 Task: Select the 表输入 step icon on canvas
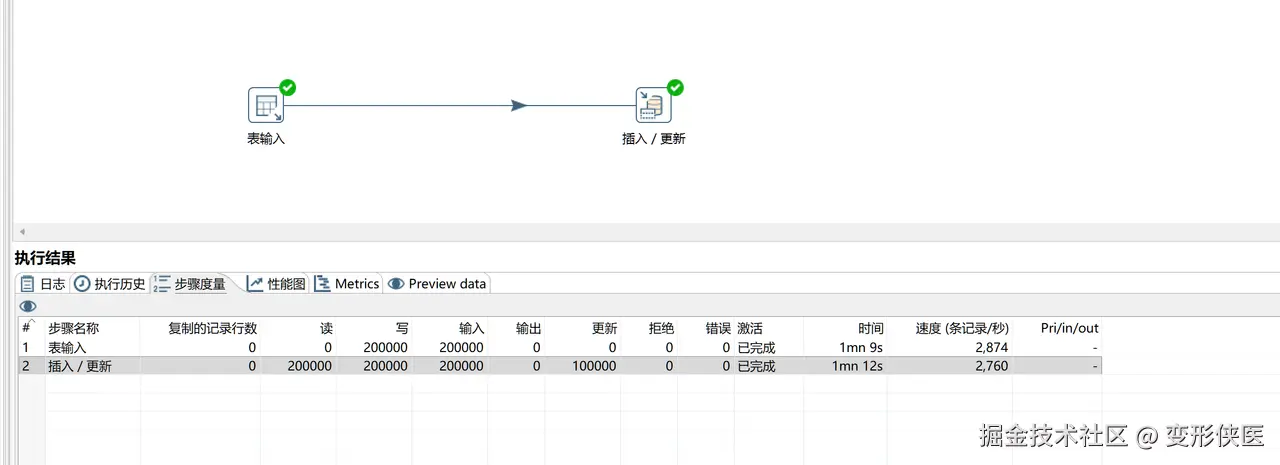(265, 105)
